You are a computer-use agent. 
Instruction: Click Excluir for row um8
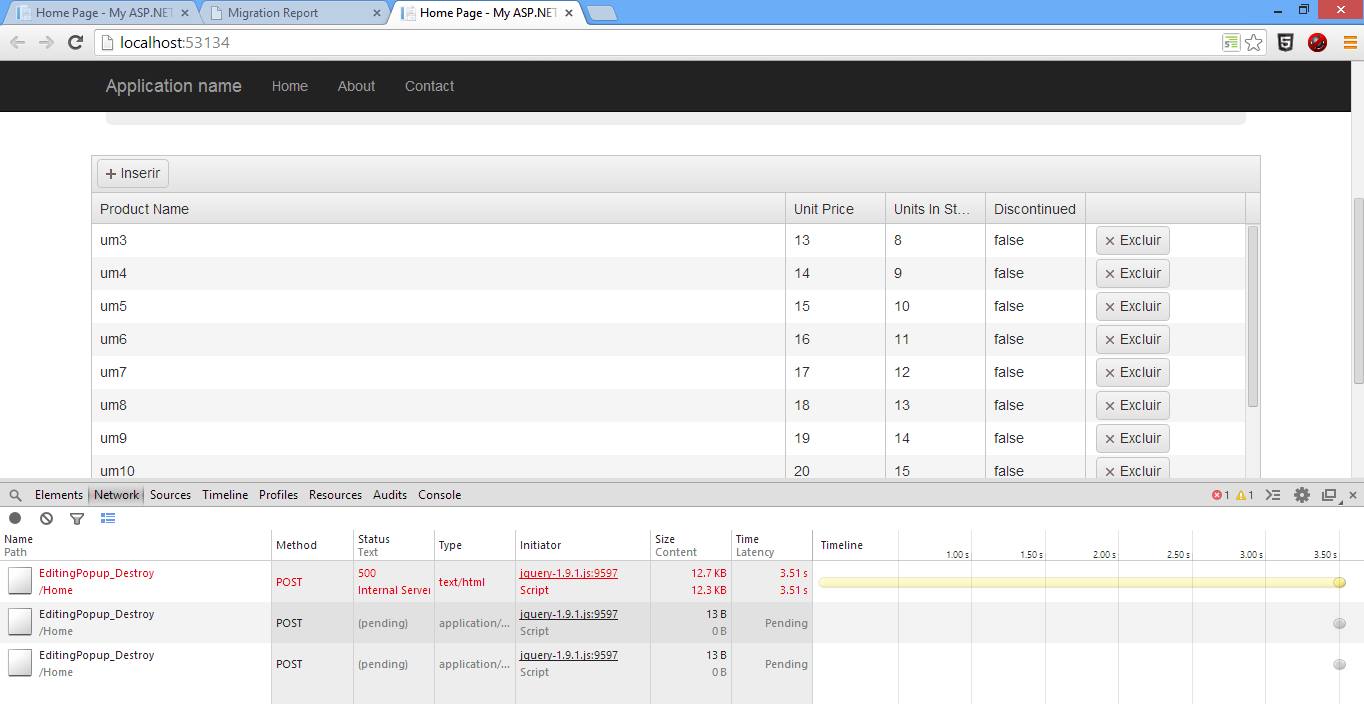(1133, 405)
